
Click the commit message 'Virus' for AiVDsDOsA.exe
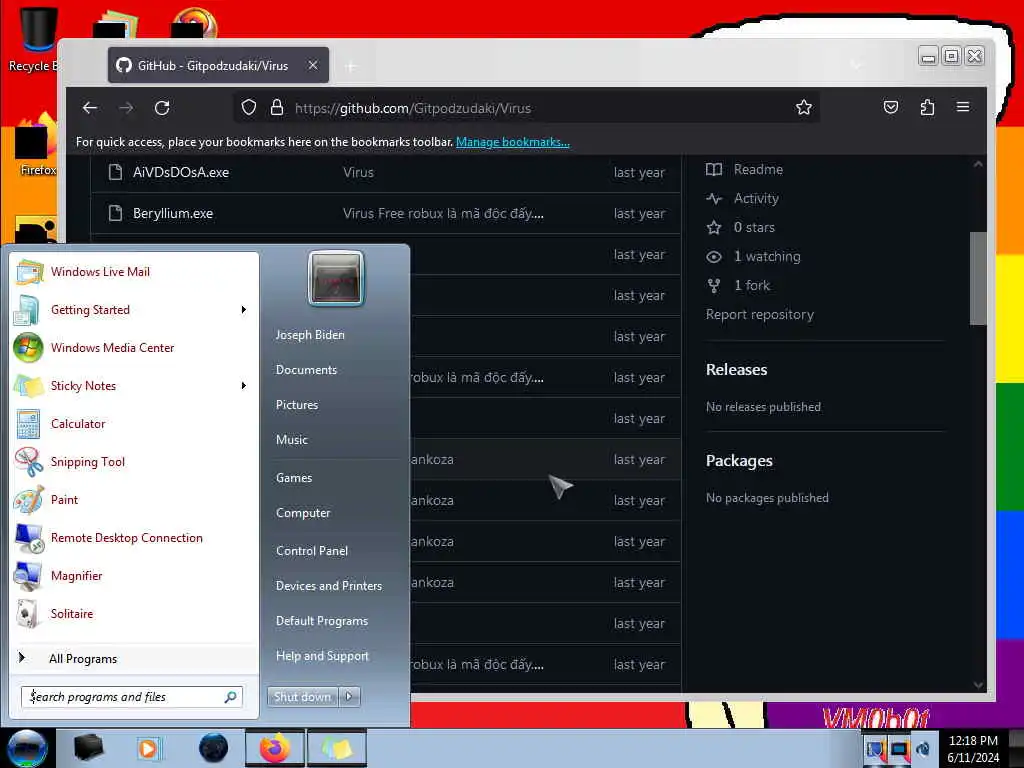[358, 172]
